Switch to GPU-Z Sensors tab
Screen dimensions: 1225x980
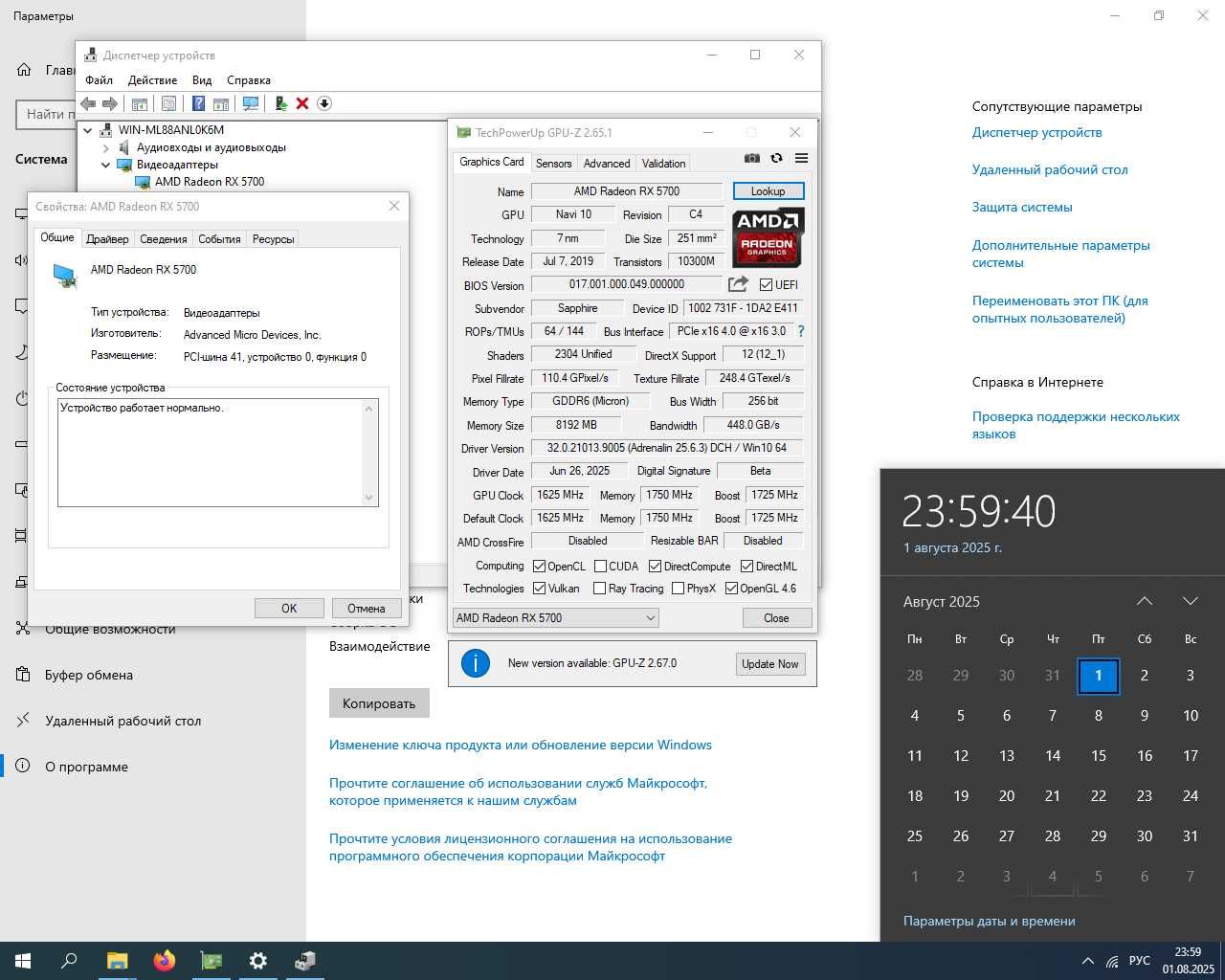click(x=553, y=164)
